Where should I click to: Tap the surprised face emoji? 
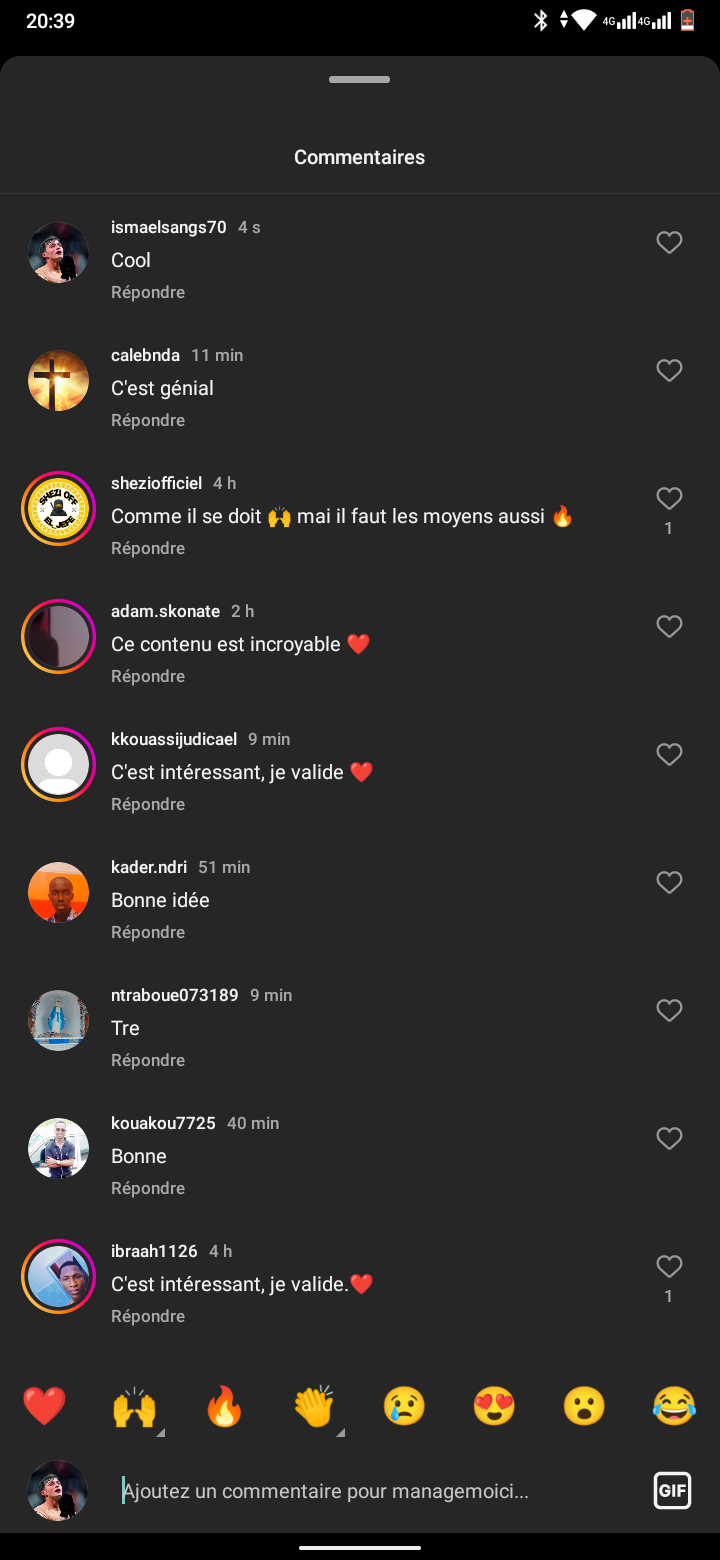pyautogui.click(x=584, y=1406)
